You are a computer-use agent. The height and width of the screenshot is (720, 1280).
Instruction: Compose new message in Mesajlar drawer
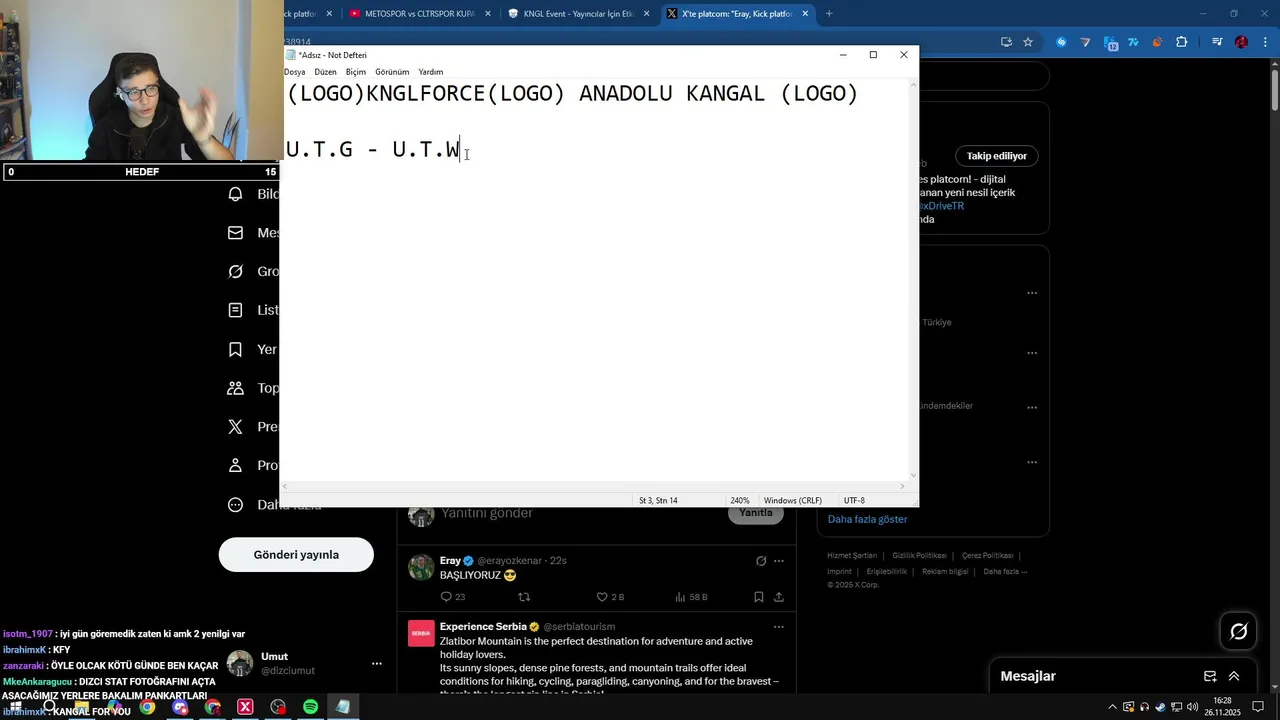coord(1210,676)
